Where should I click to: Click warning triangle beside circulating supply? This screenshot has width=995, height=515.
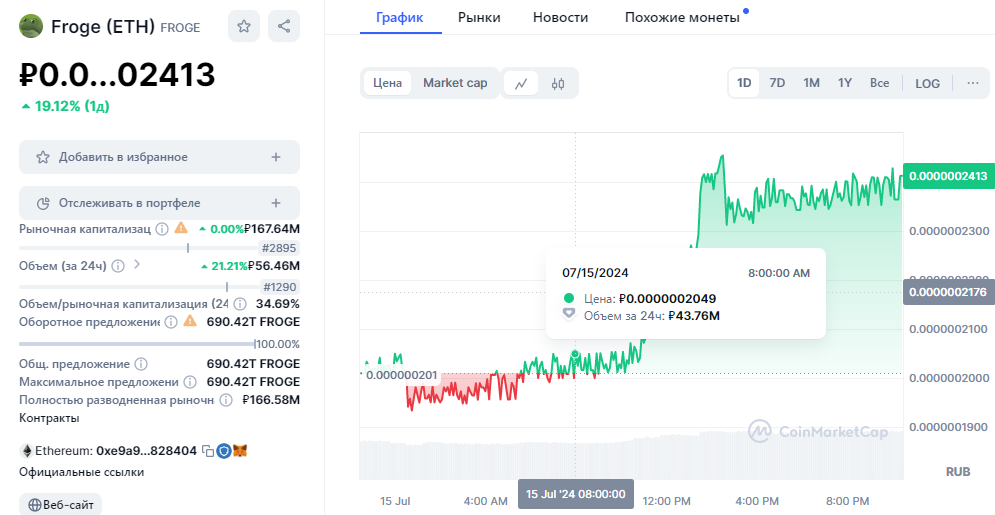pyautogui.click(x=190, y=321)
